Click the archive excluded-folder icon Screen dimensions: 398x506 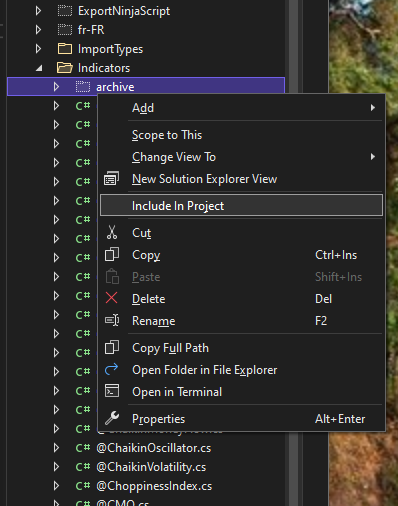point(83,87)
